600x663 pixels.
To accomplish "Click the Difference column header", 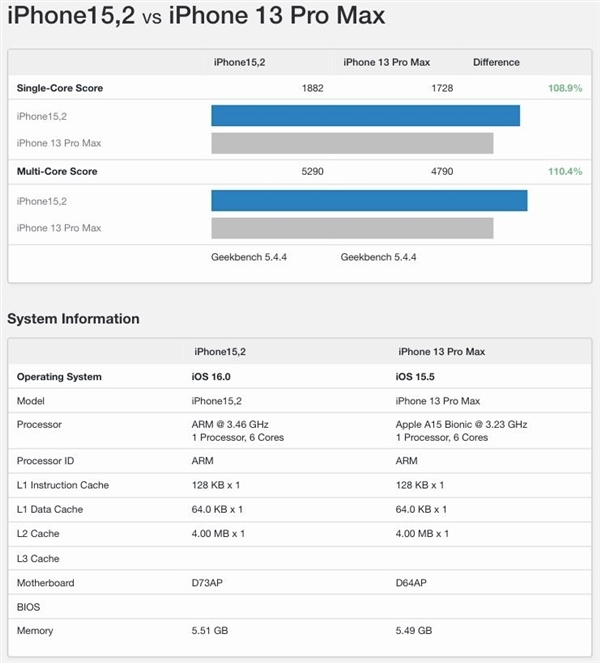I will click(496, 62).
